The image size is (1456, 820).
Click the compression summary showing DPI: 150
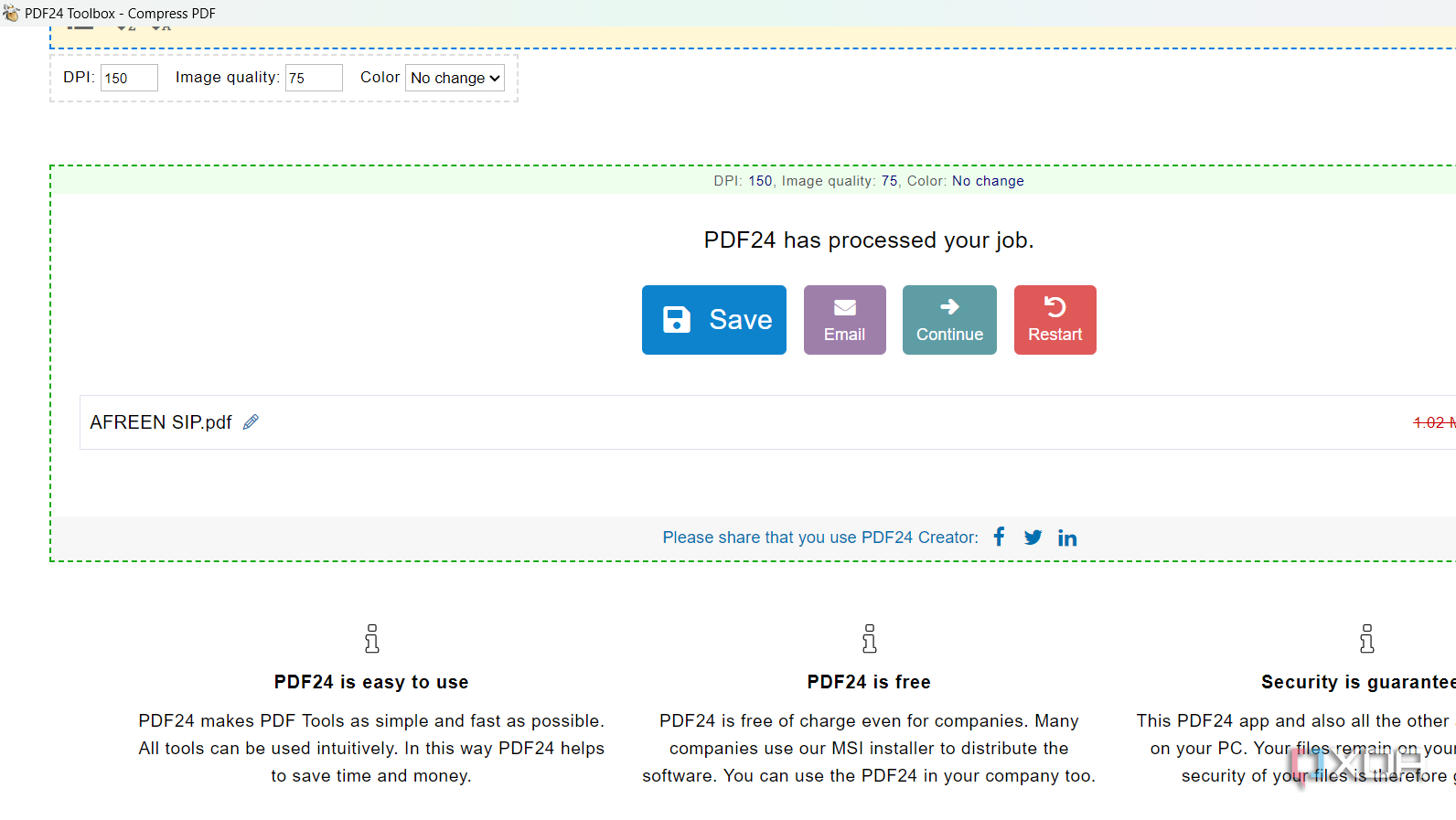tap(869, 181)
